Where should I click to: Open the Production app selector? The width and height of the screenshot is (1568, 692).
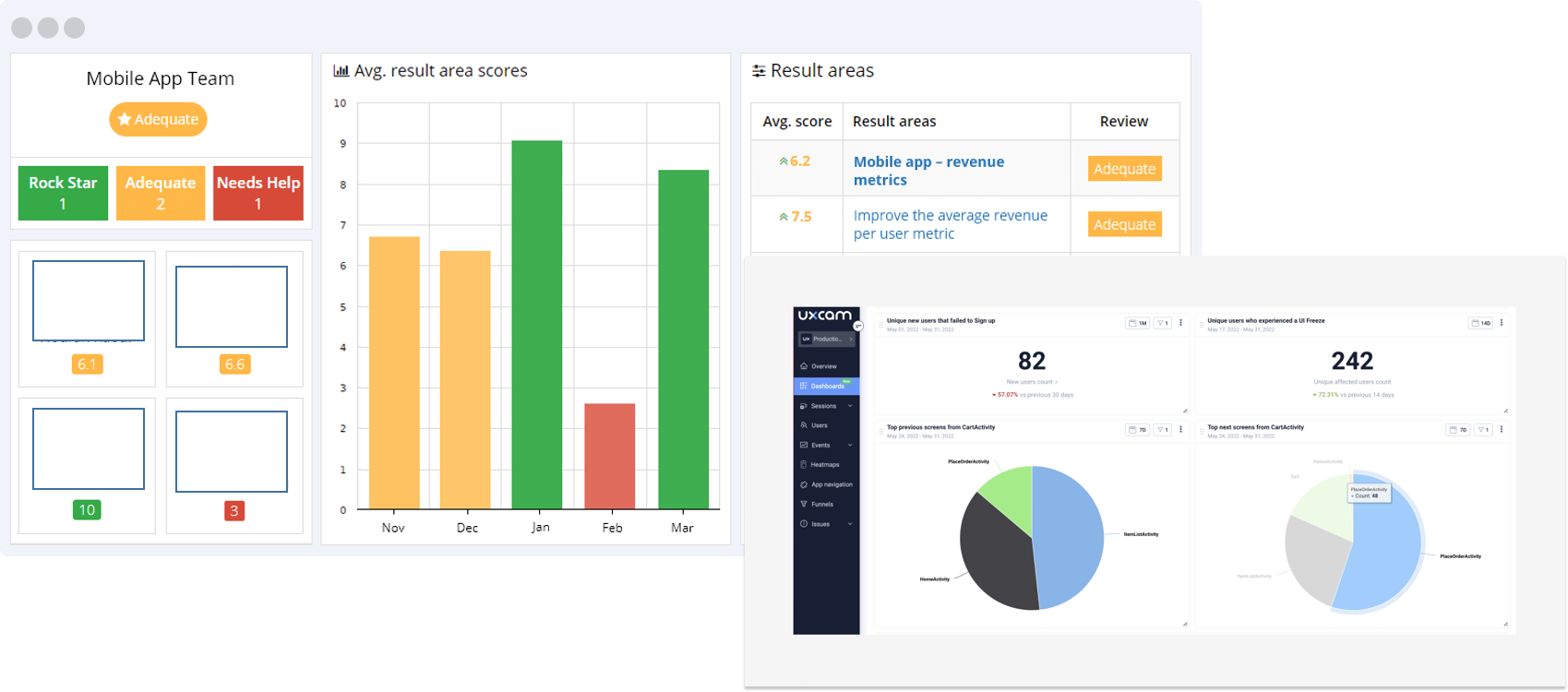click(826, 340)
